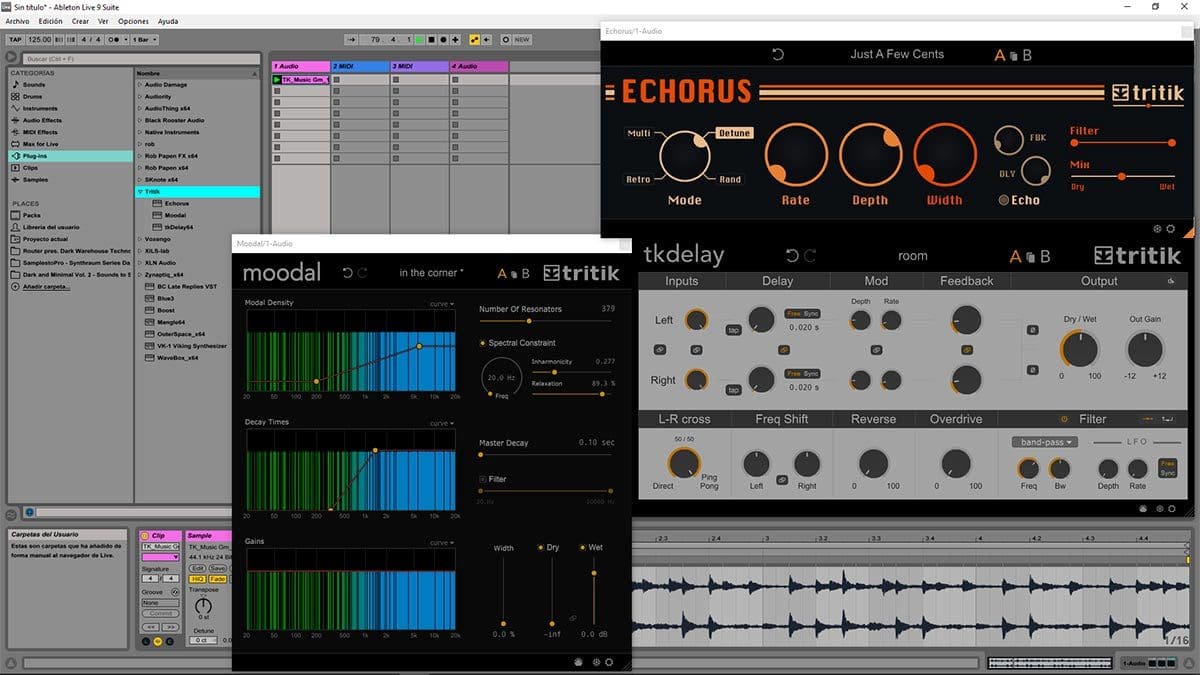1200x675 pixels.
Task: Click the Moodal undo arrow
Action: (x=346, y=273)
